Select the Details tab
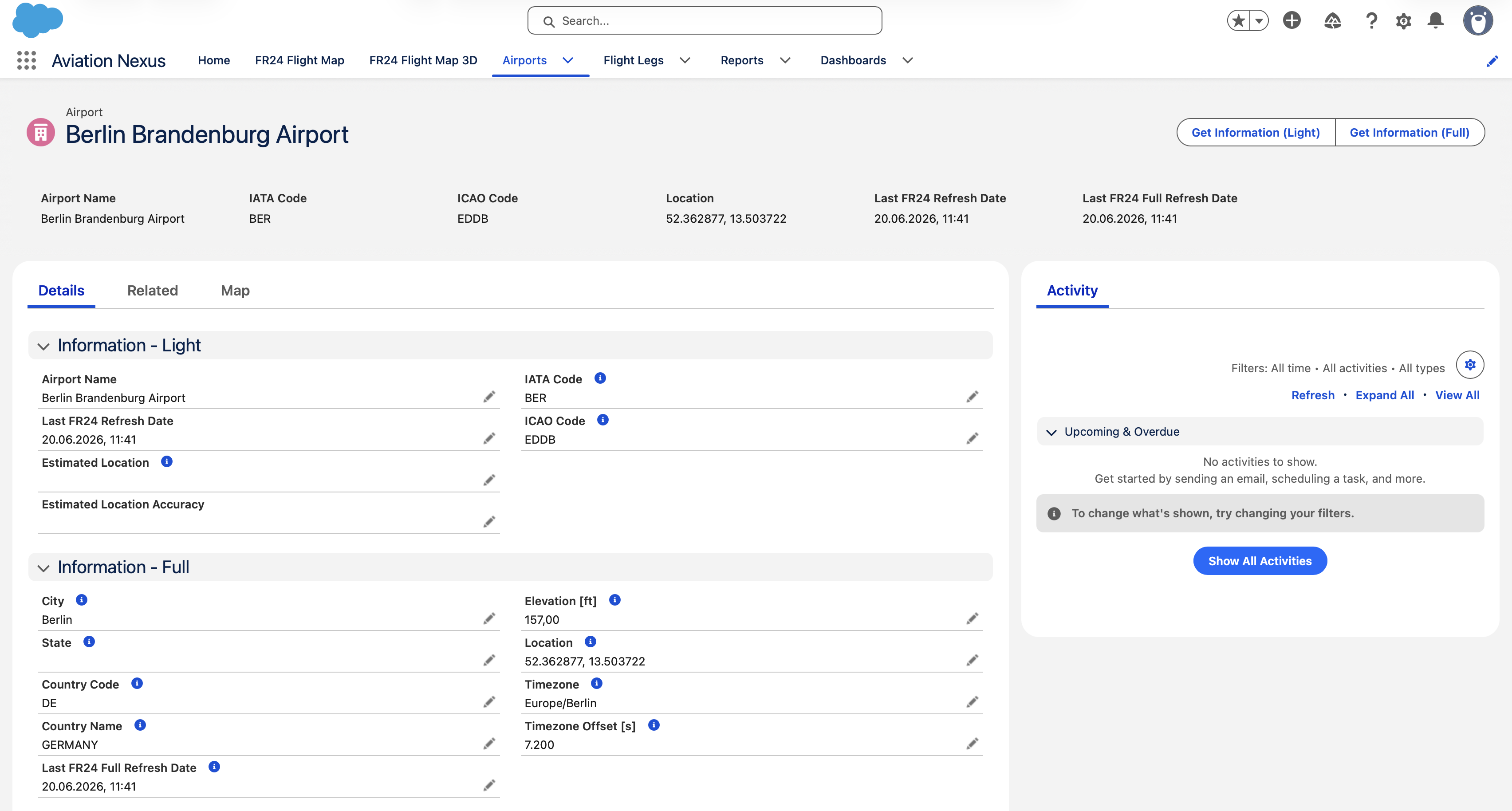This screenshot has height=811, width=1512. pyautogui.click(x=61, y=291)
